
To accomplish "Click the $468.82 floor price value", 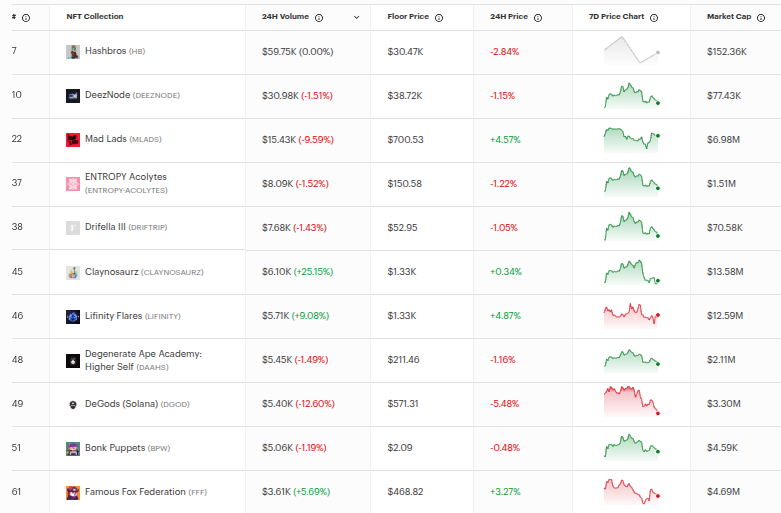I will (x=405, y=492).
